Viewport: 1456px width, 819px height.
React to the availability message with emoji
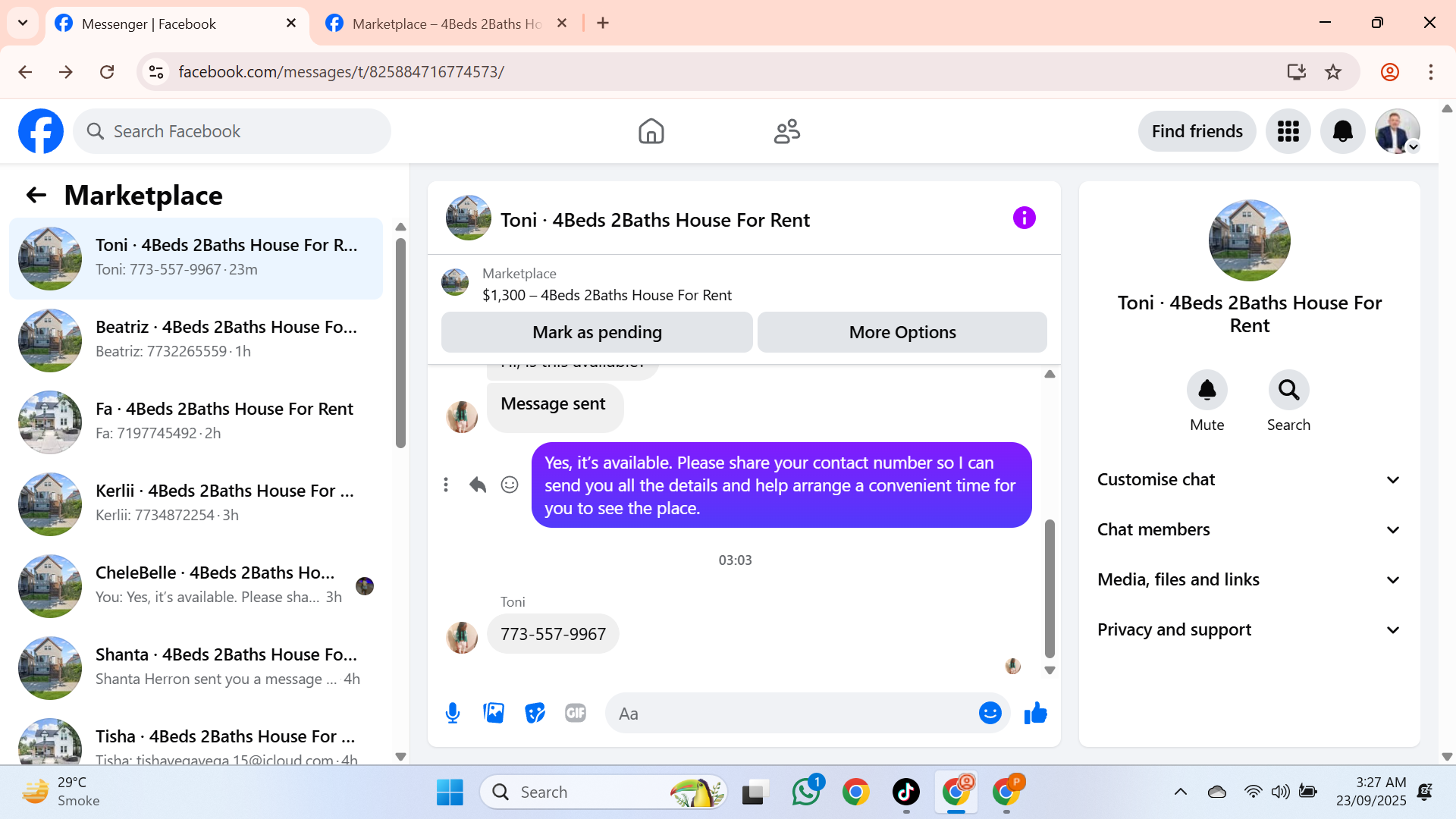pyautogui.click(x=510, y=485)
